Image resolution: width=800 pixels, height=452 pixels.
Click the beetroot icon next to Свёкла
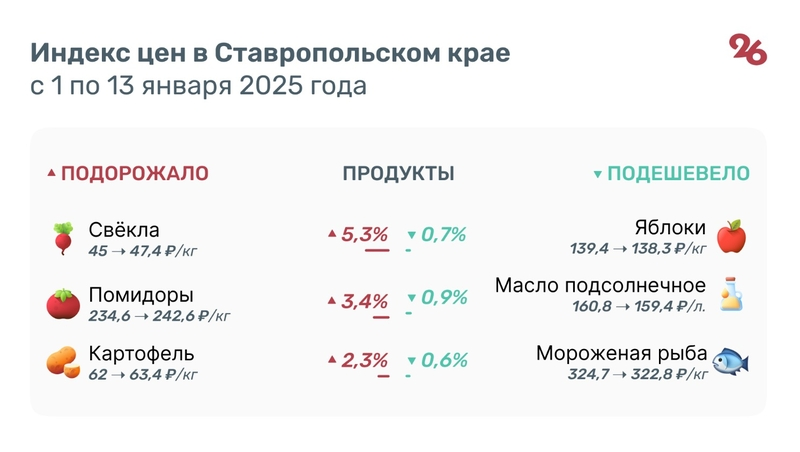[63, 239]
